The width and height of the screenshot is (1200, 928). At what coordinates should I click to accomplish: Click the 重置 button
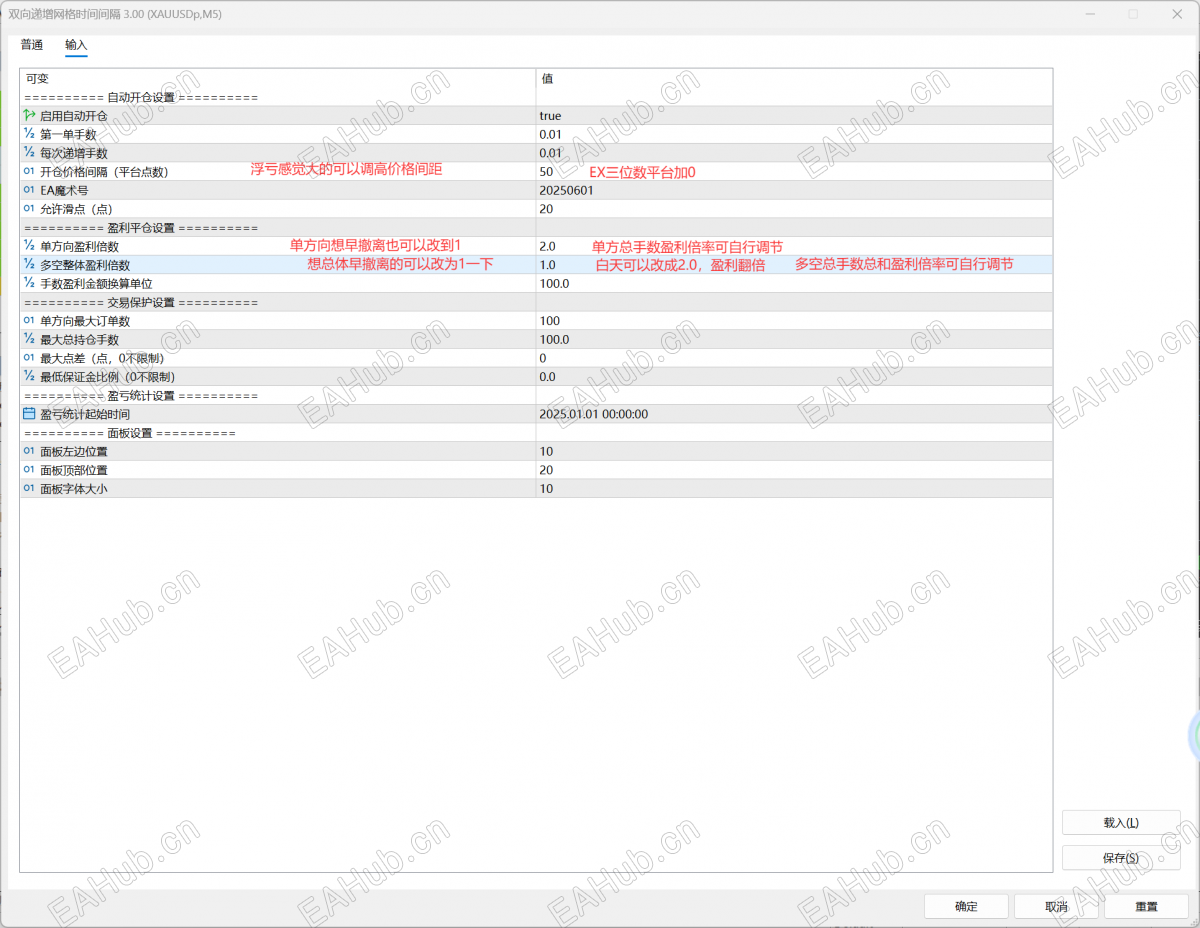point(1146,907)
